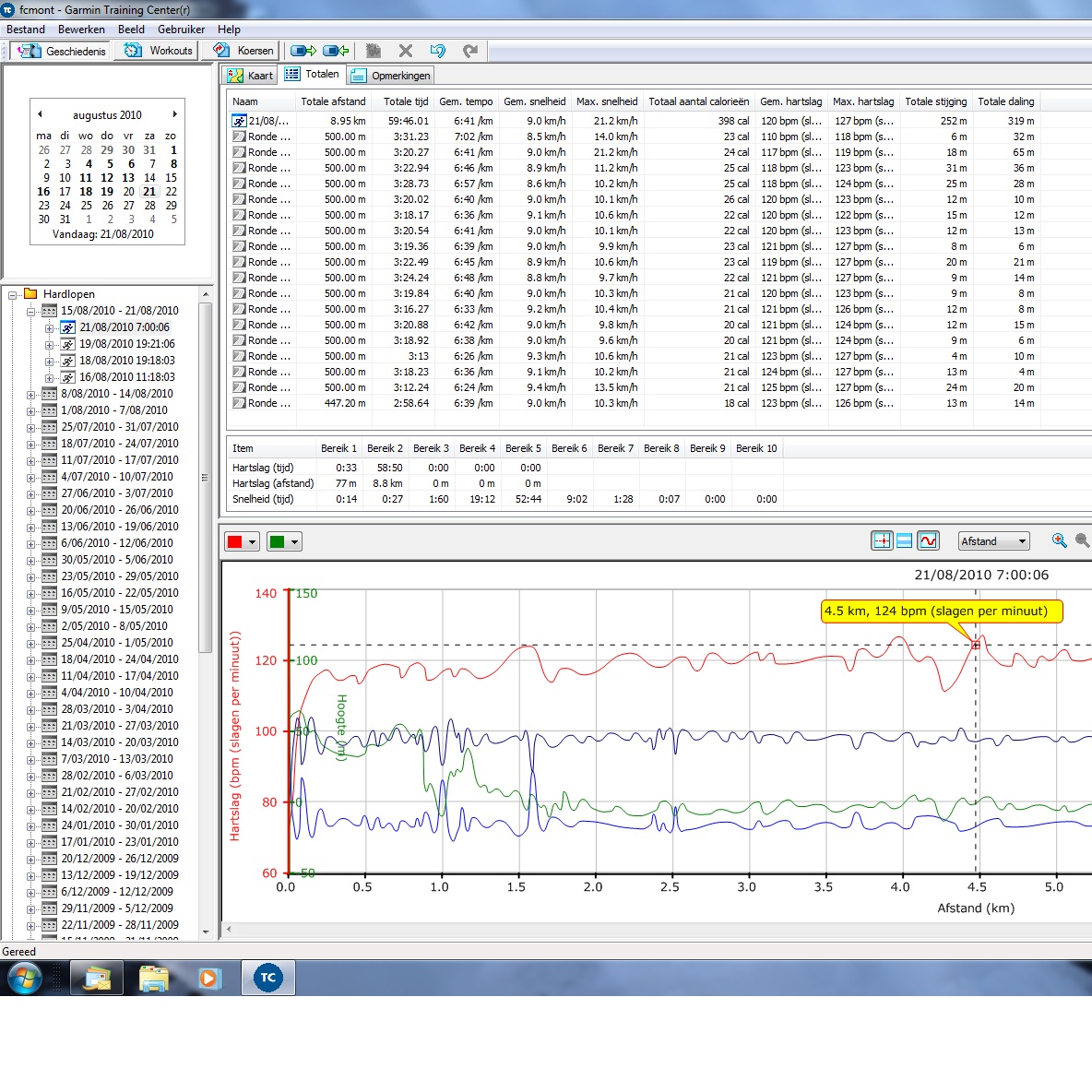Click the 4.5 km graph marker point
This screenshot has width=1092, height=1092.
(976, 645)
